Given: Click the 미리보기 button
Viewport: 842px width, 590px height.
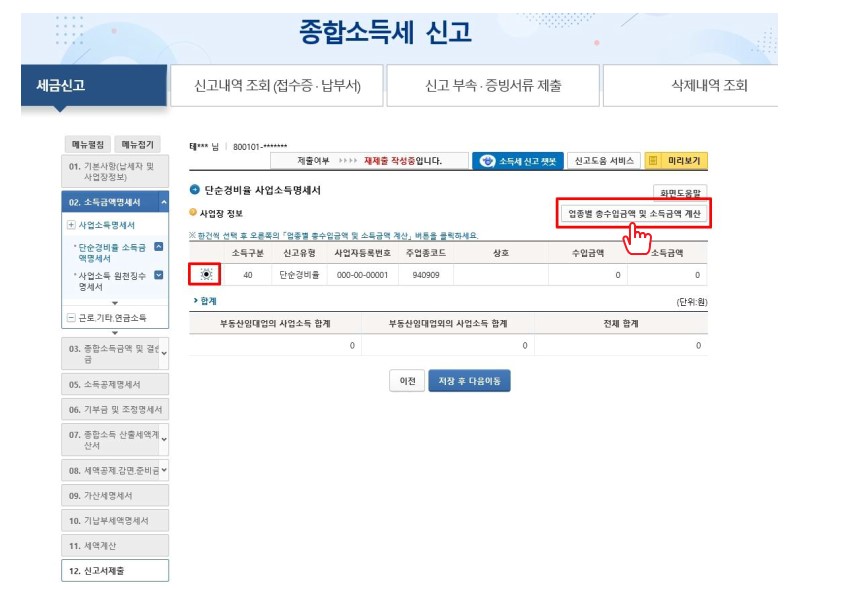Looking at the screenshot, I should (x=676, y=161).
